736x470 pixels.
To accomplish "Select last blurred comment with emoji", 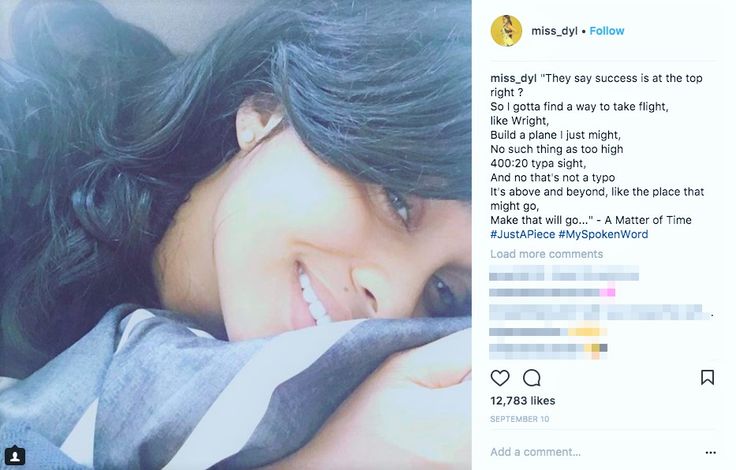I will (548, 348).
